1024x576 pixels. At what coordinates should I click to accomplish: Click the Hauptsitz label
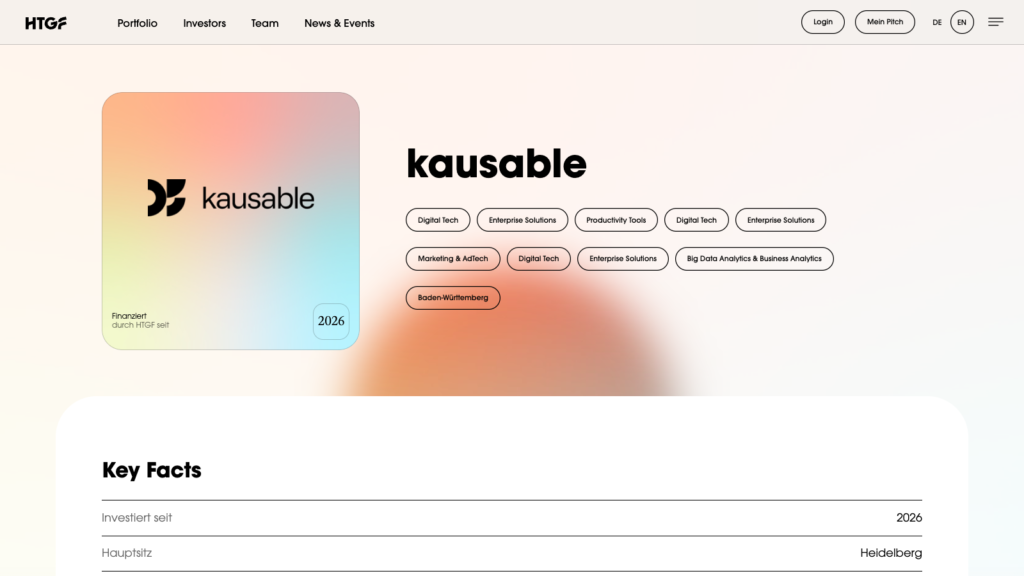127,553
